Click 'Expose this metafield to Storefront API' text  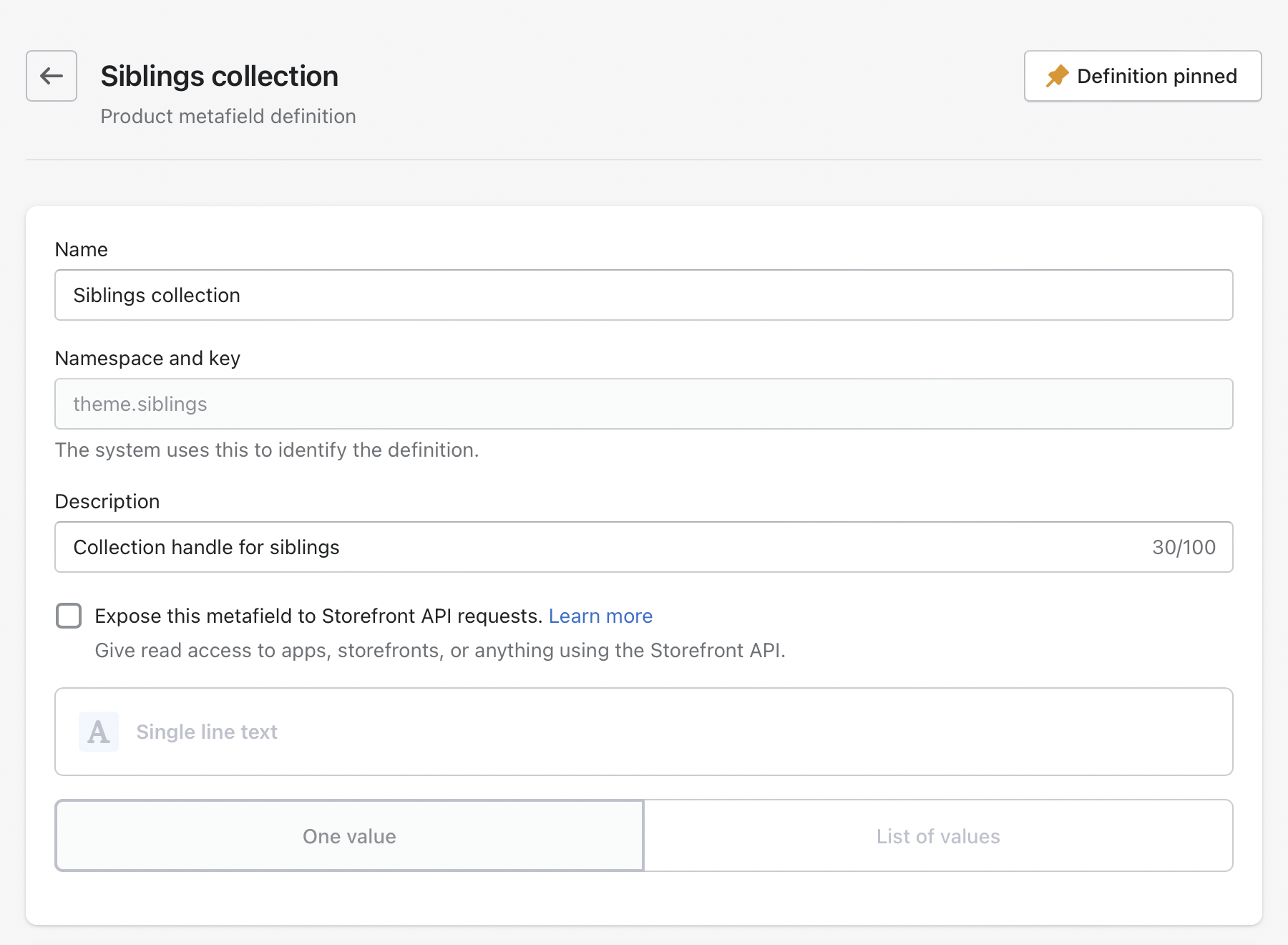(x=318, y=616)
